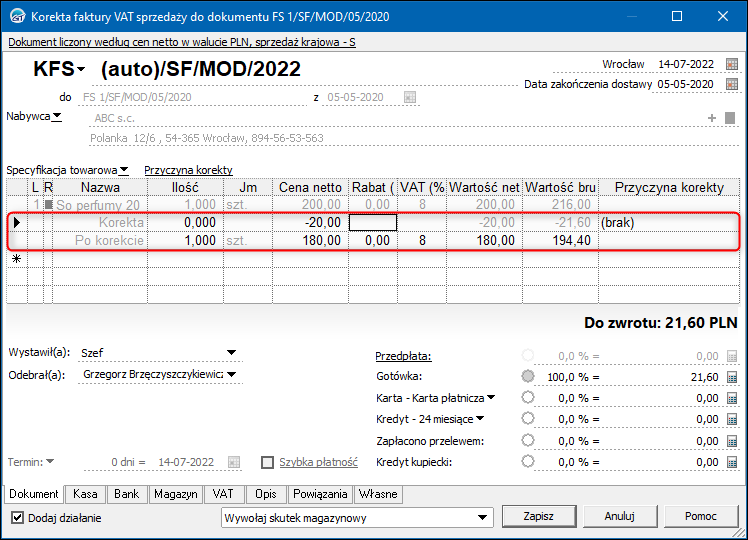Switch to the Bank tab
The height and width of the screenshot is (540, 748).
click(126, 494)
